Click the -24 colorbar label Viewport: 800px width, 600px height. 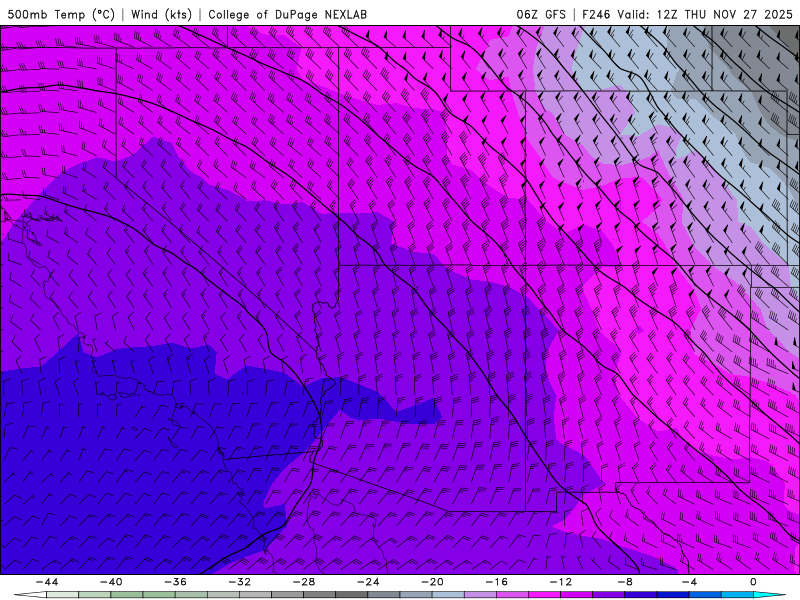[368, 582]
